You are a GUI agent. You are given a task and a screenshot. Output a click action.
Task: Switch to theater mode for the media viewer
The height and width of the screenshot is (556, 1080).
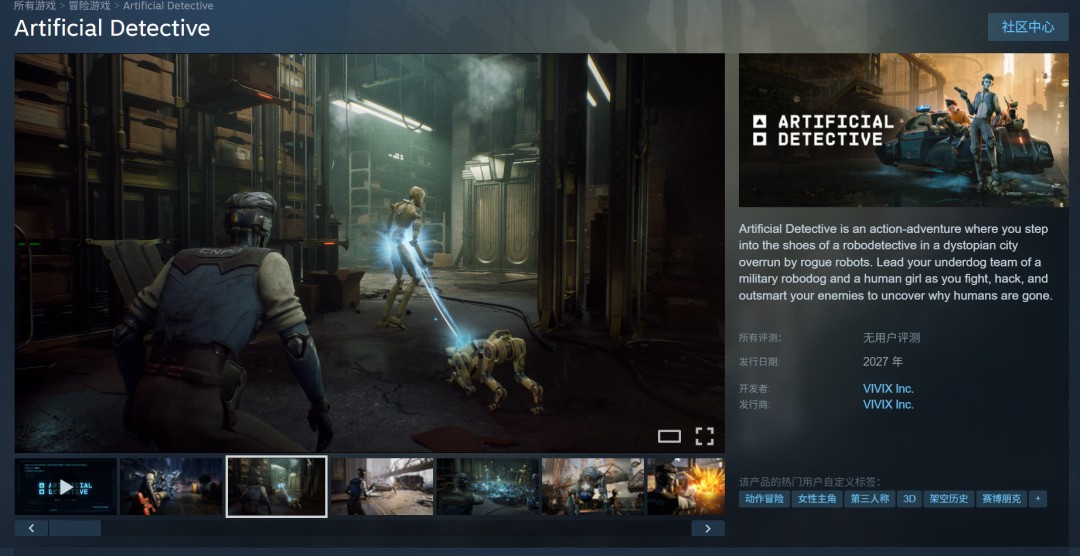pos(669,436)
